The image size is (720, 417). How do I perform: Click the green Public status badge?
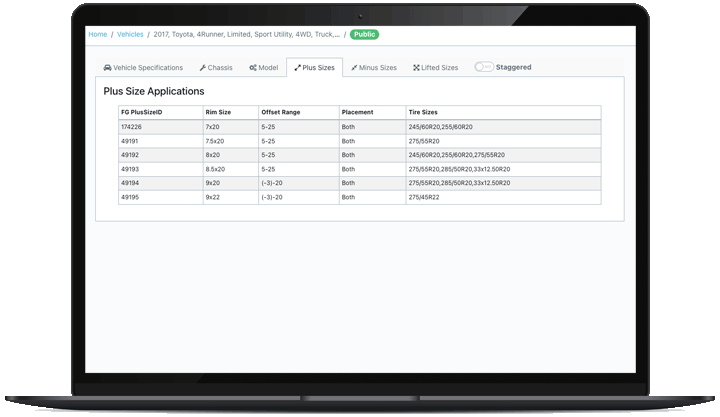pos(364,34)
